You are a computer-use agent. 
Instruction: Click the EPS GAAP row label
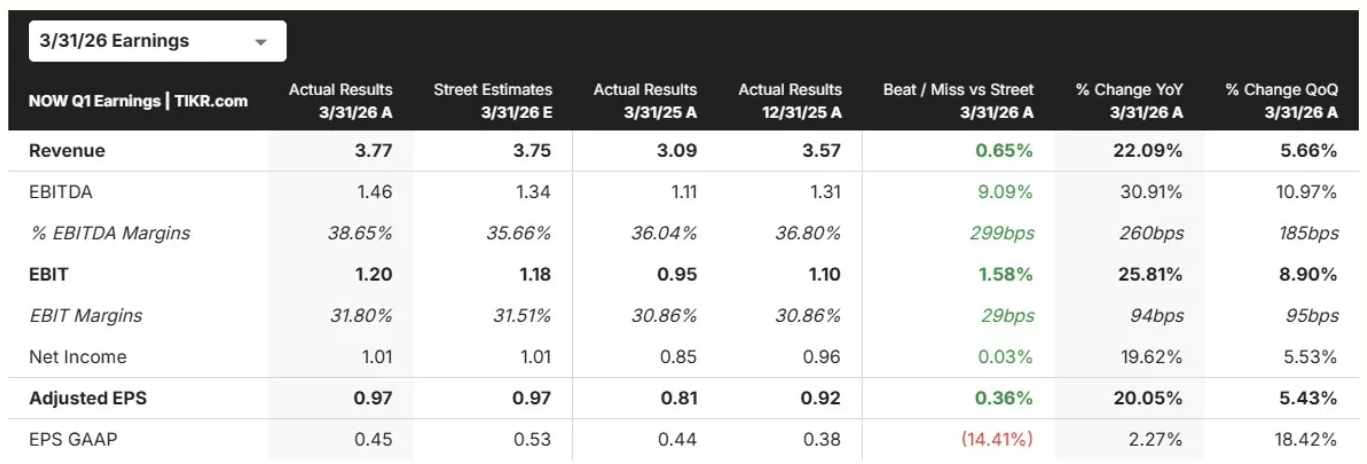click(73, 439)
